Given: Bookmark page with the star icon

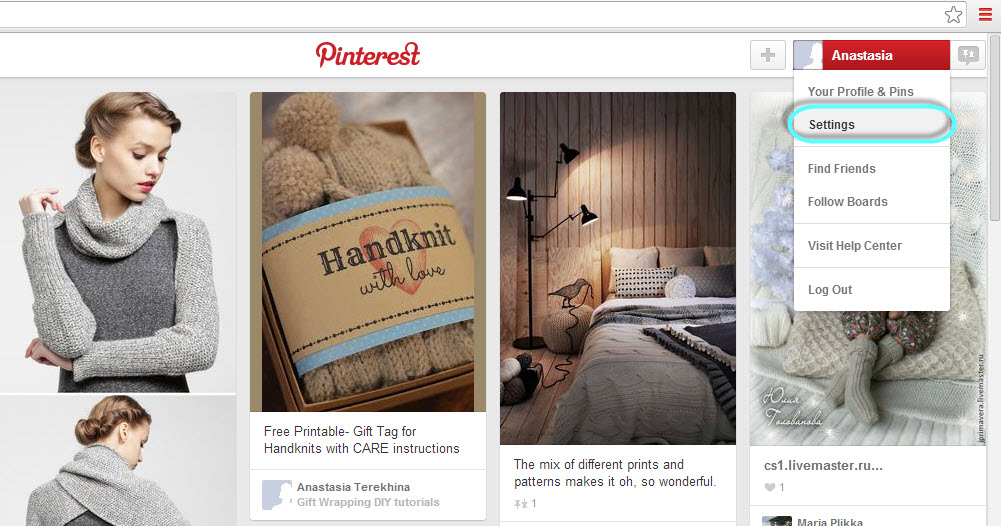Looking at the screenshot, I should (953, 14).
